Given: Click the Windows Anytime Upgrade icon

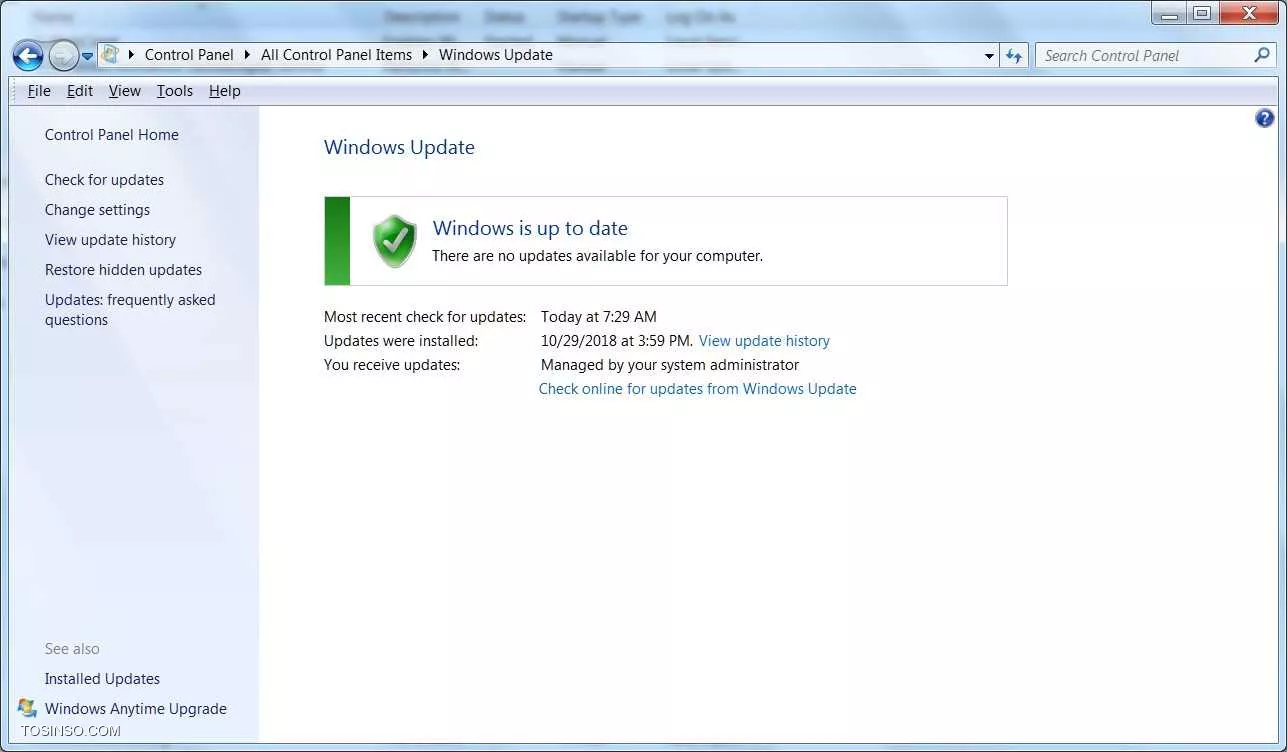Looking at the screenshot, I should 27,708.
